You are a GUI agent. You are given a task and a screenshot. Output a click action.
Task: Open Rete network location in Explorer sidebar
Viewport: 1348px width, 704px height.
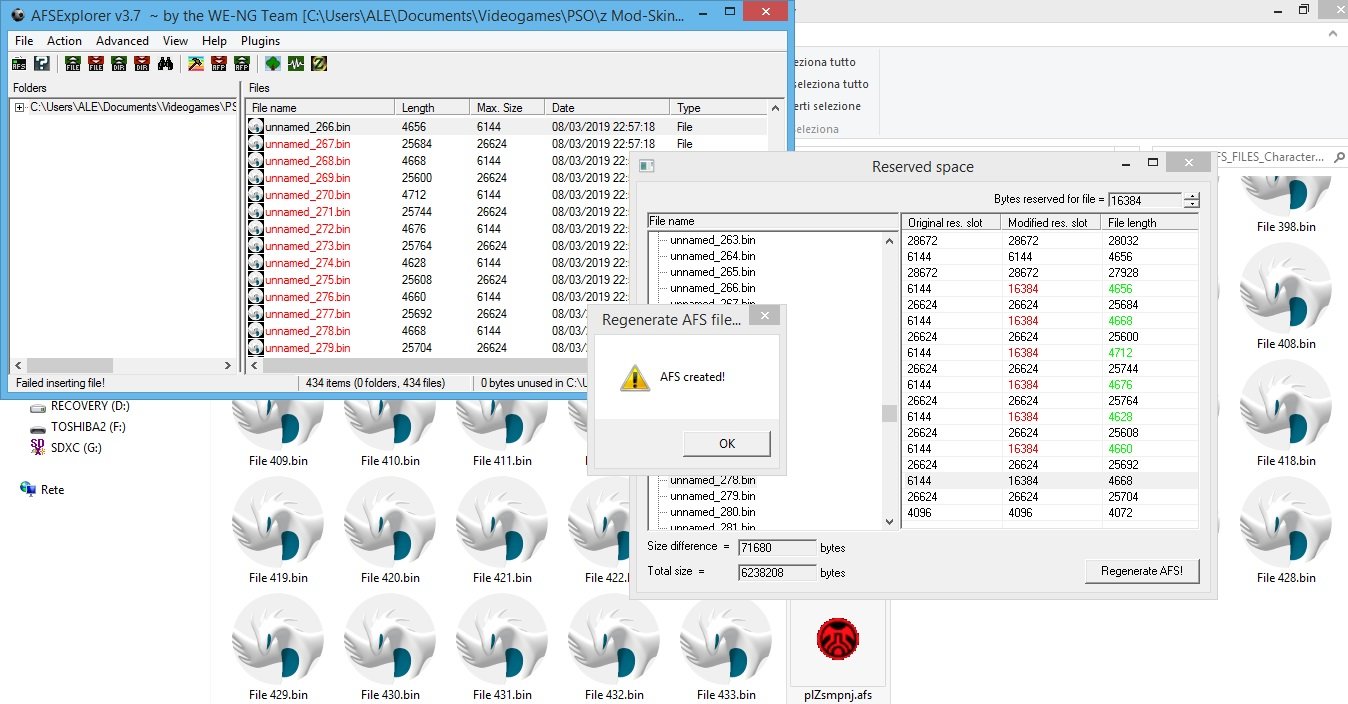[x=42, y=490]
